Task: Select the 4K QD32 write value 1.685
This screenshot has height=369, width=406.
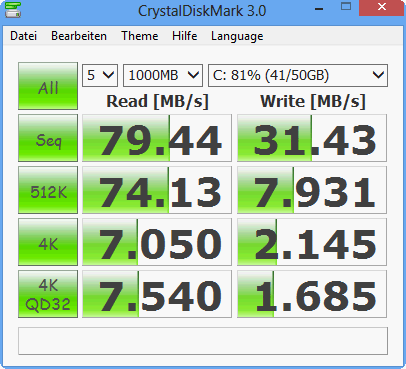Action: point(312,294)
